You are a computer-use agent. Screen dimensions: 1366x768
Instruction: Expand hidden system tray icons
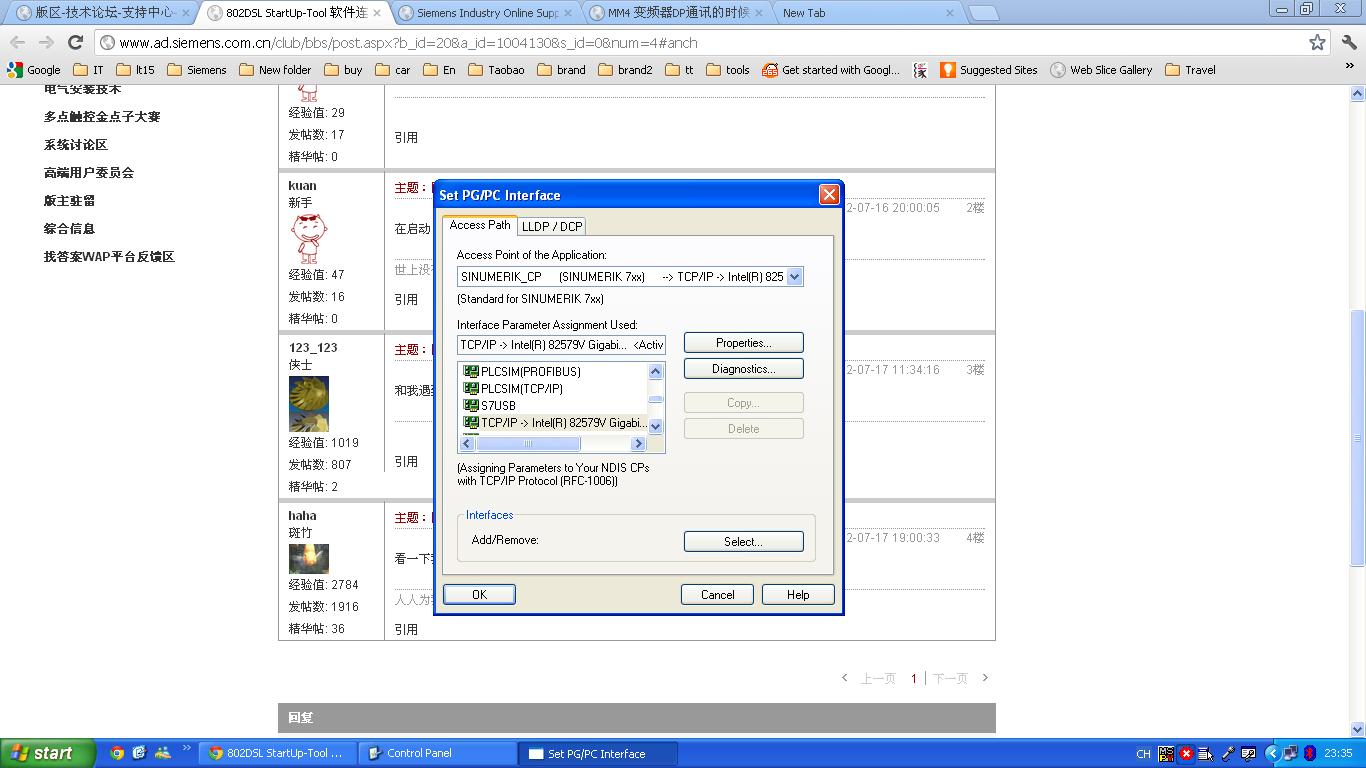[x=1272, y=753]
